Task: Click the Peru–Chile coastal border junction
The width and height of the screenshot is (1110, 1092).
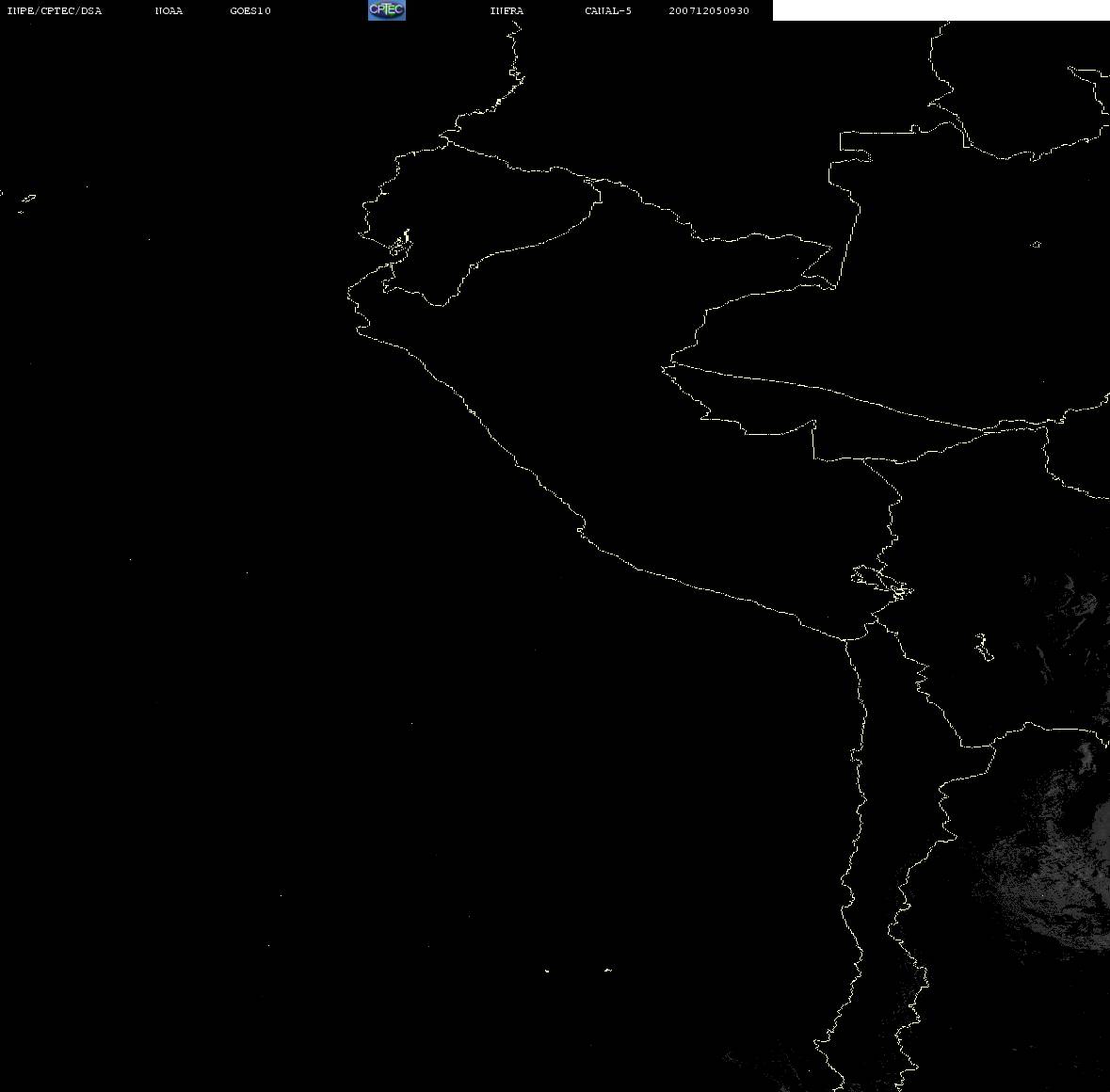Action: pyautogui.click(x=846, y=639)
